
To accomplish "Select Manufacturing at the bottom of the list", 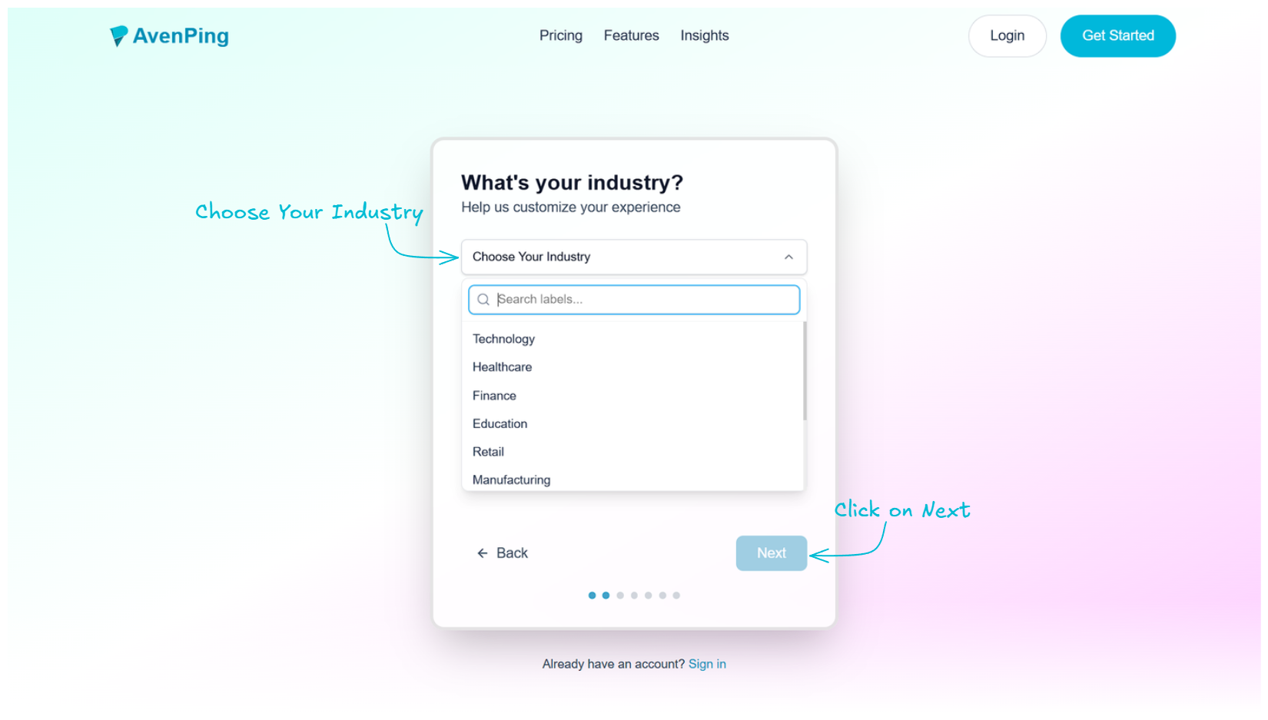I will [511, 479].
